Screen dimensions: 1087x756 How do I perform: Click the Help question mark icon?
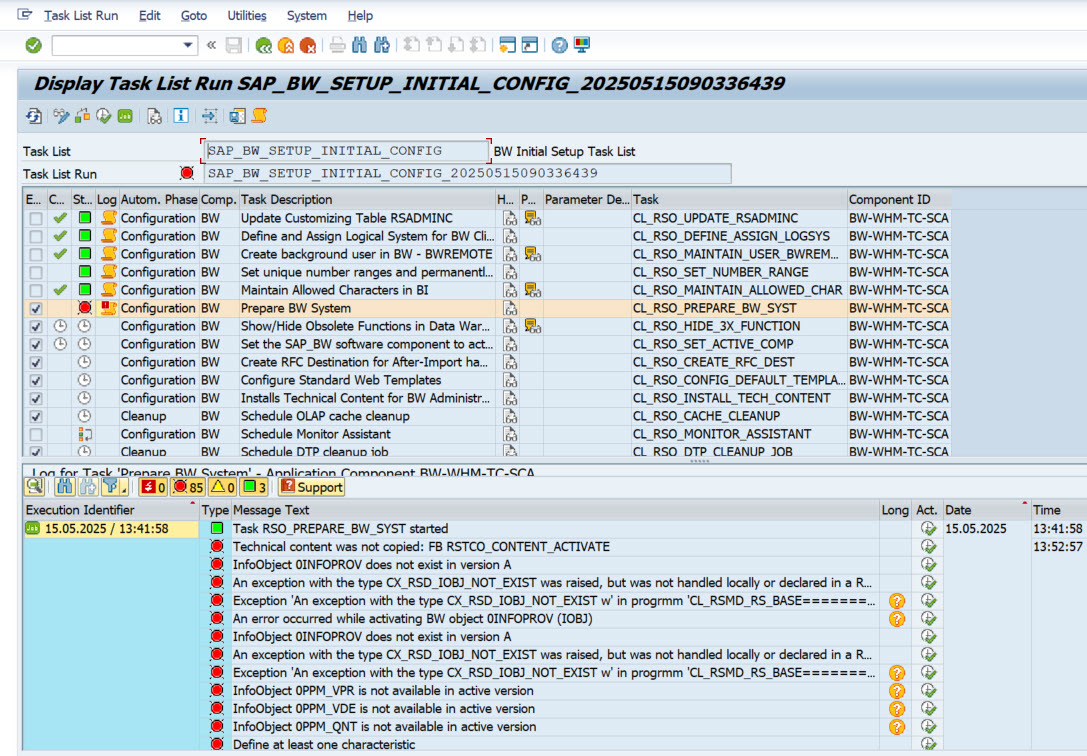(559, 46)
